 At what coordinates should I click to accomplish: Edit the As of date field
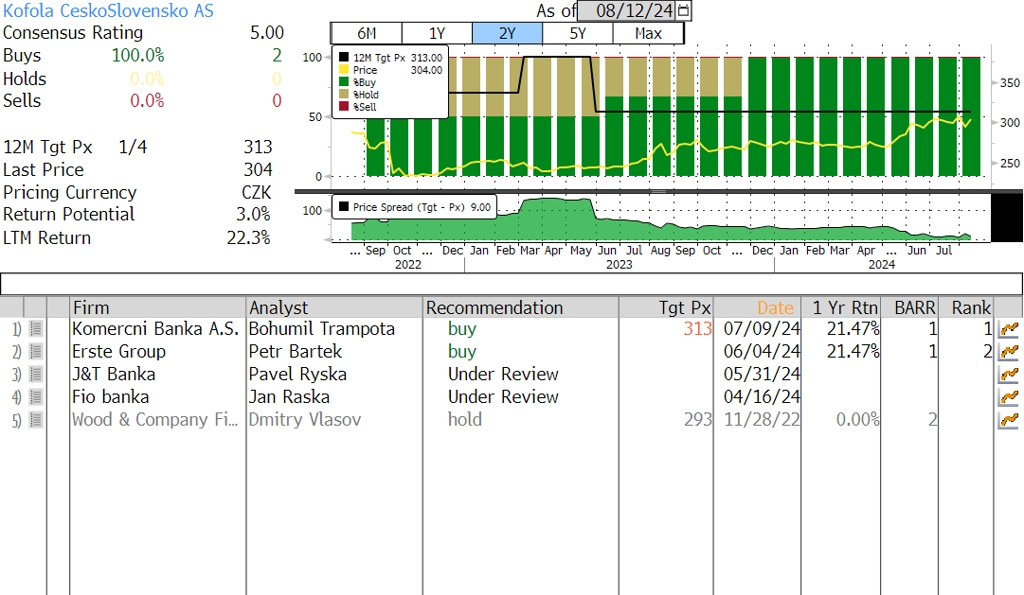pyautogui.click(x=627, y=10)
